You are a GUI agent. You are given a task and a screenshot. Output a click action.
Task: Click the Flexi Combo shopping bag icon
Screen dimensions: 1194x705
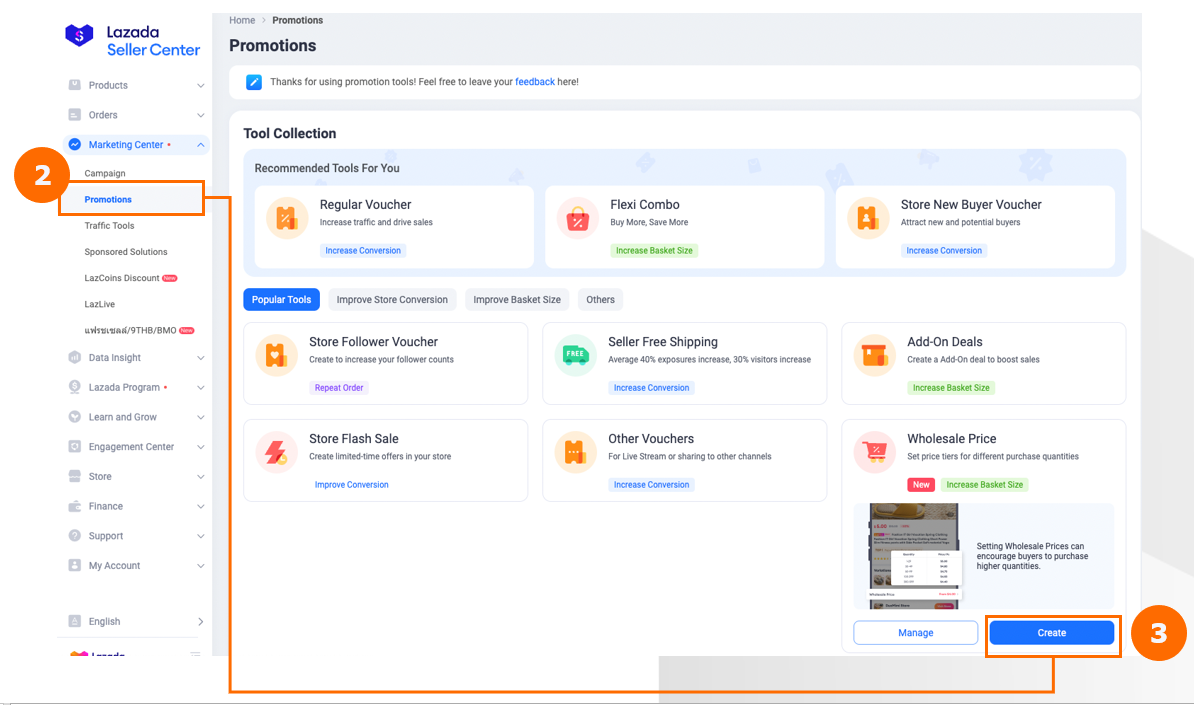point(577,219)
